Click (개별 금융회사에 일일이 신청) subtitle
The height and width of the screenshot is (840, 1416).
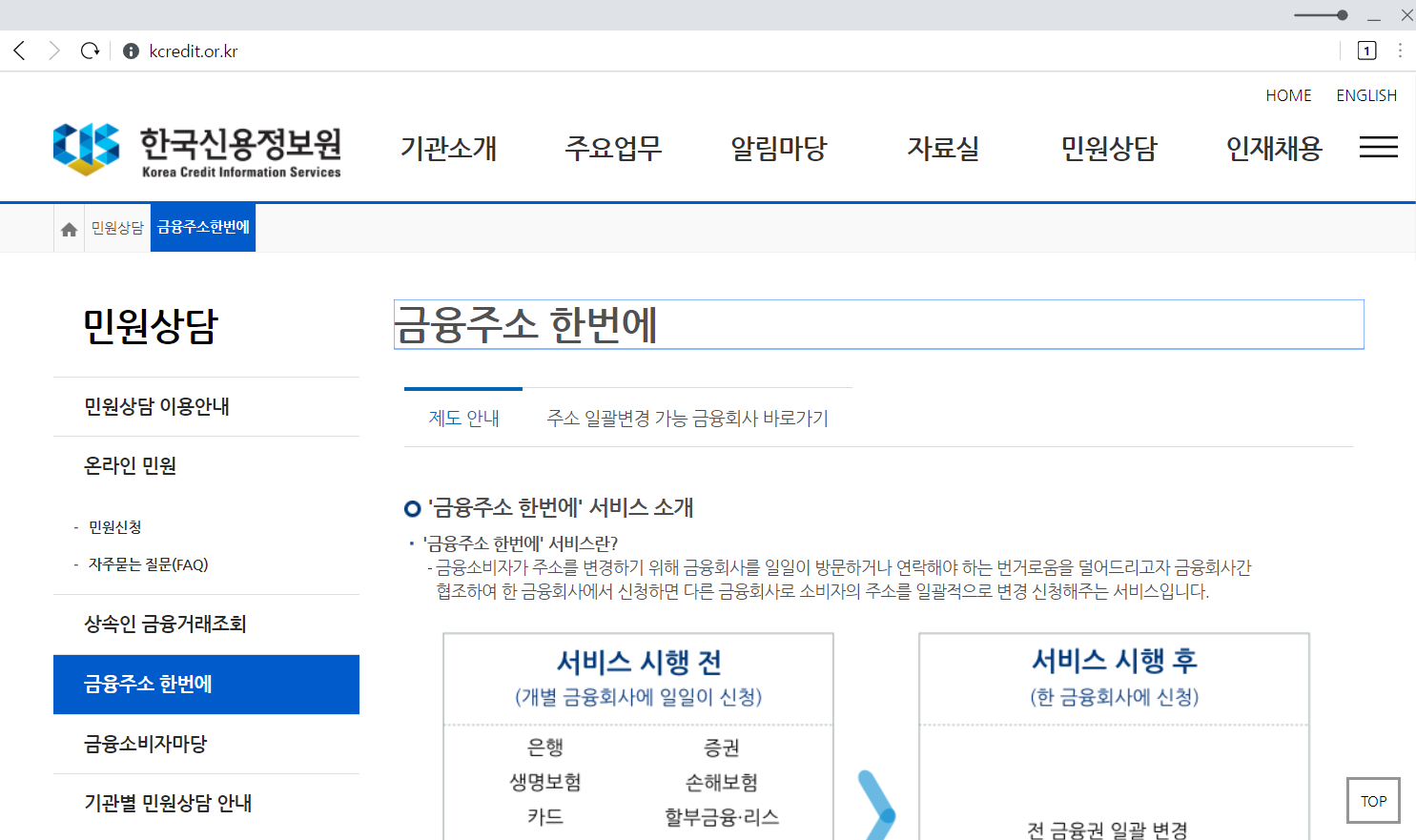click(x=638, y=697)
